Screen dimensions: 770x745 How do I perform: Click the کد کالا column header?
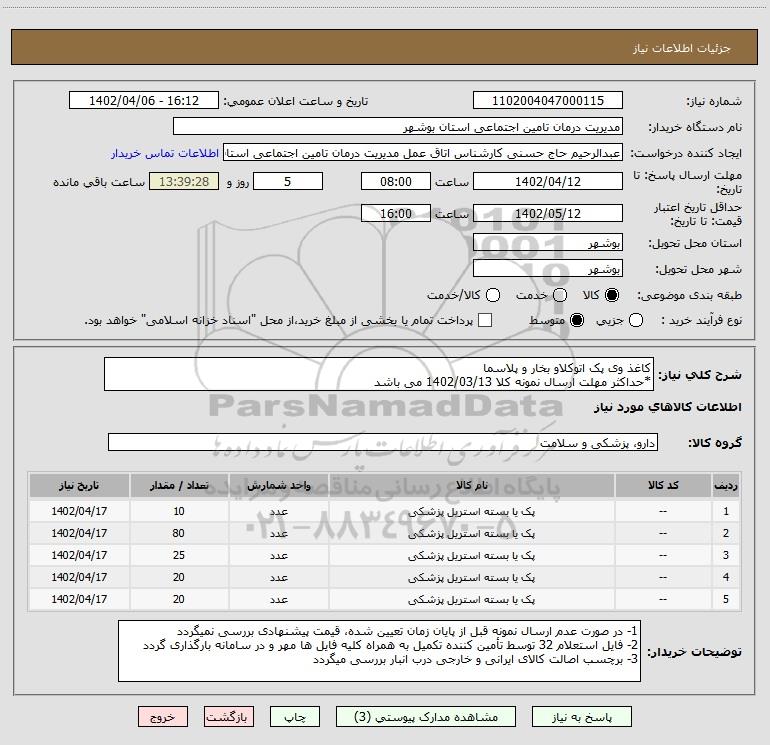point(663,485)
